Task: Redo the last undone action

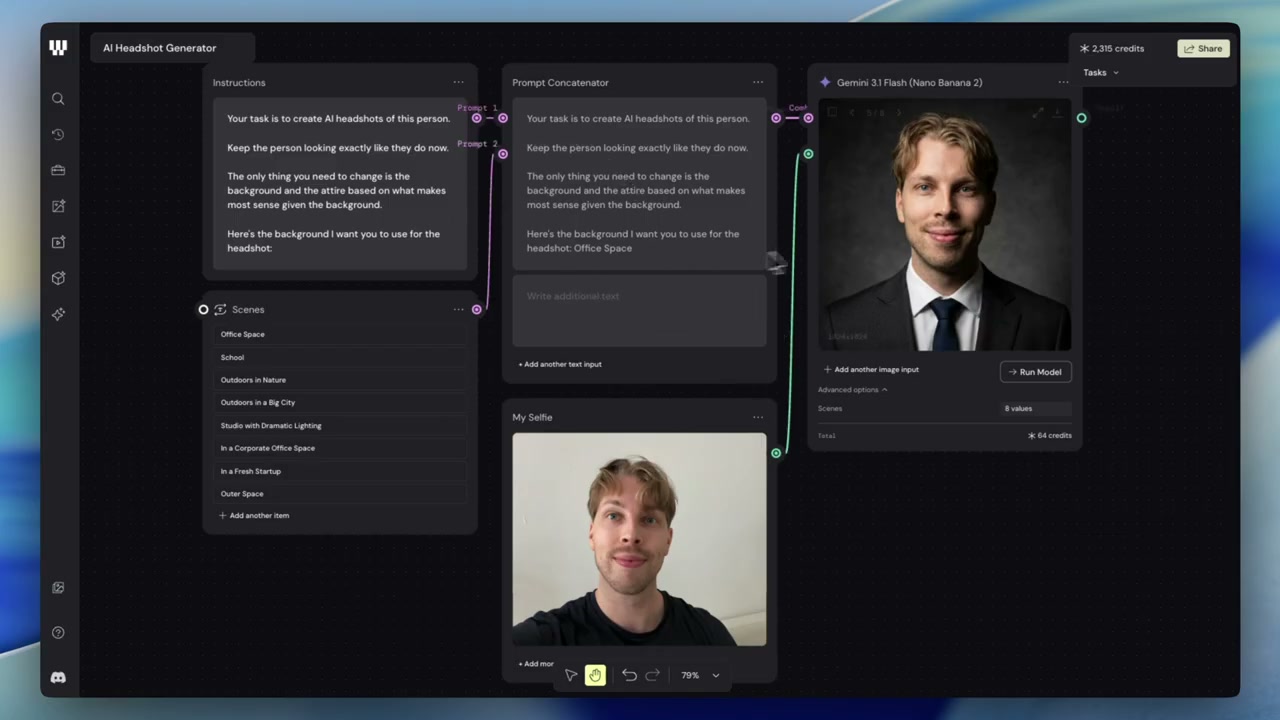Action: [652, 675]
